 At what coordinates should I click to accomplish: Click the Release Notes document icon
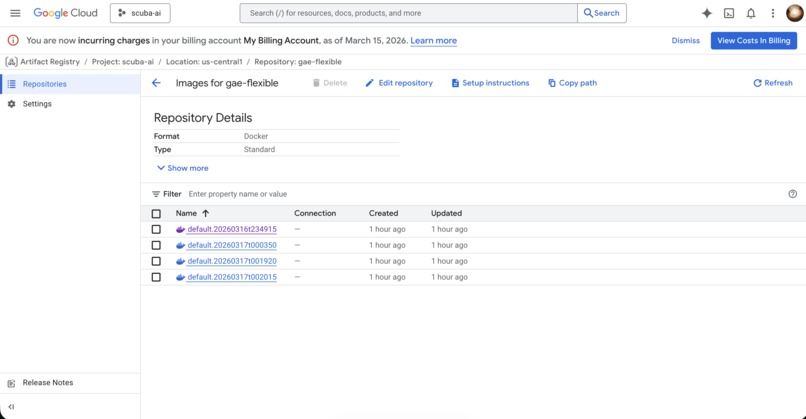point(11,383)
